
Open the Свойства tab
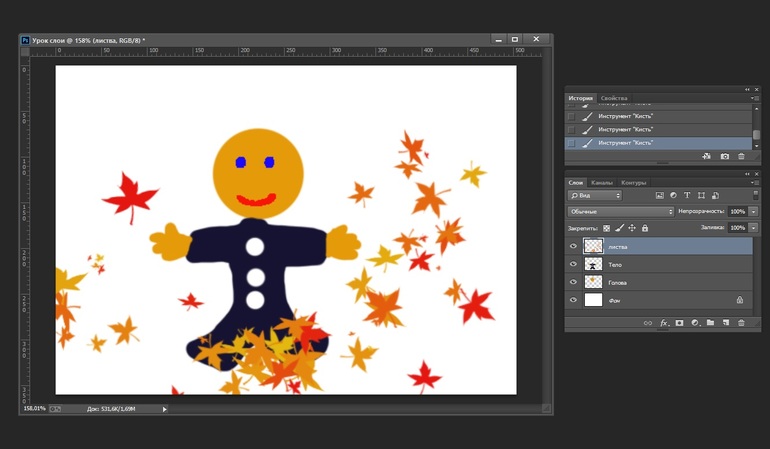pyautogui.click(x=614, y=98)
